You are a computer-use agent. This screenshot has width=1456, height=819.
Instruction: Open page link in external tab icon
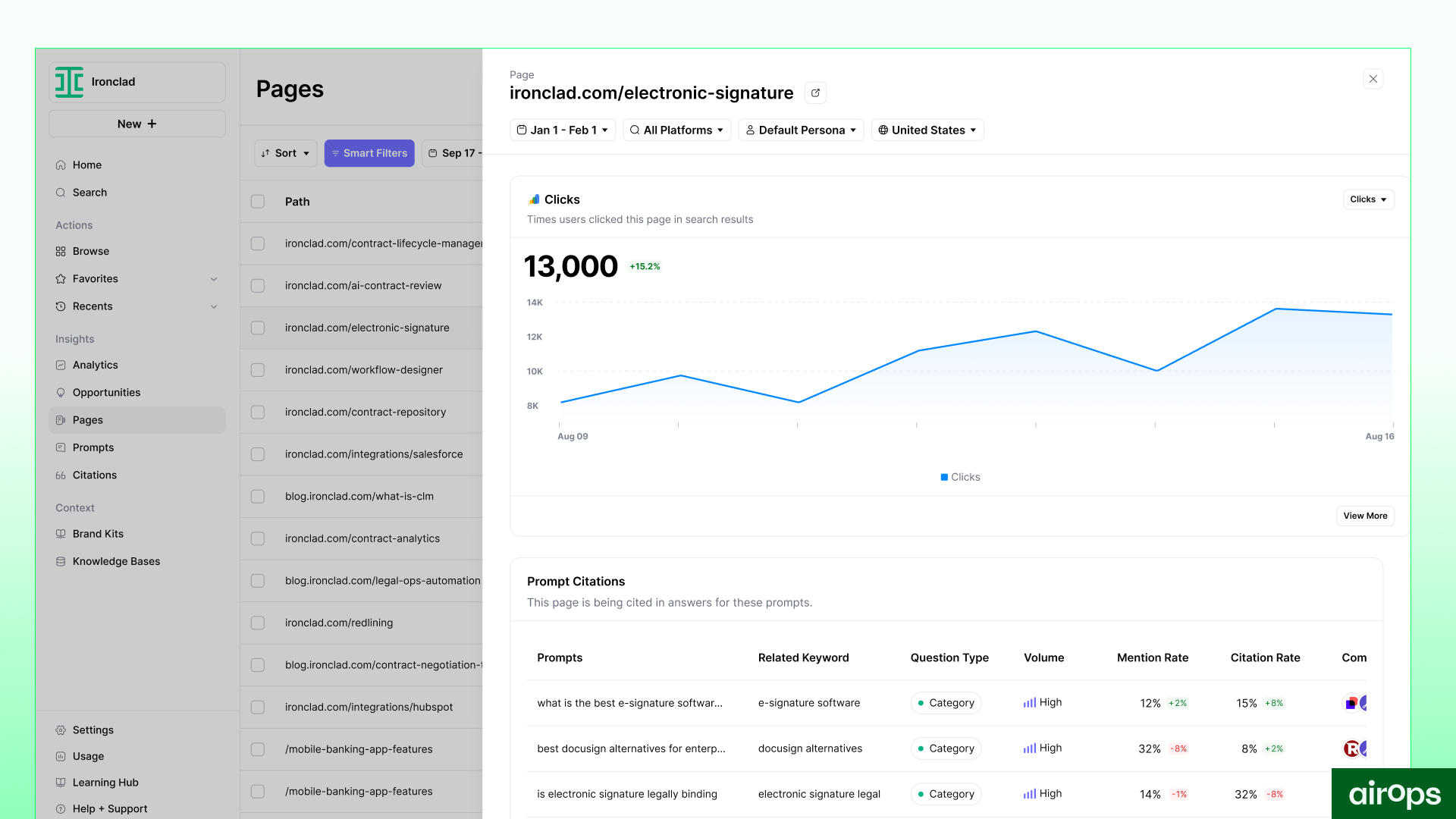tap(815, 93)
